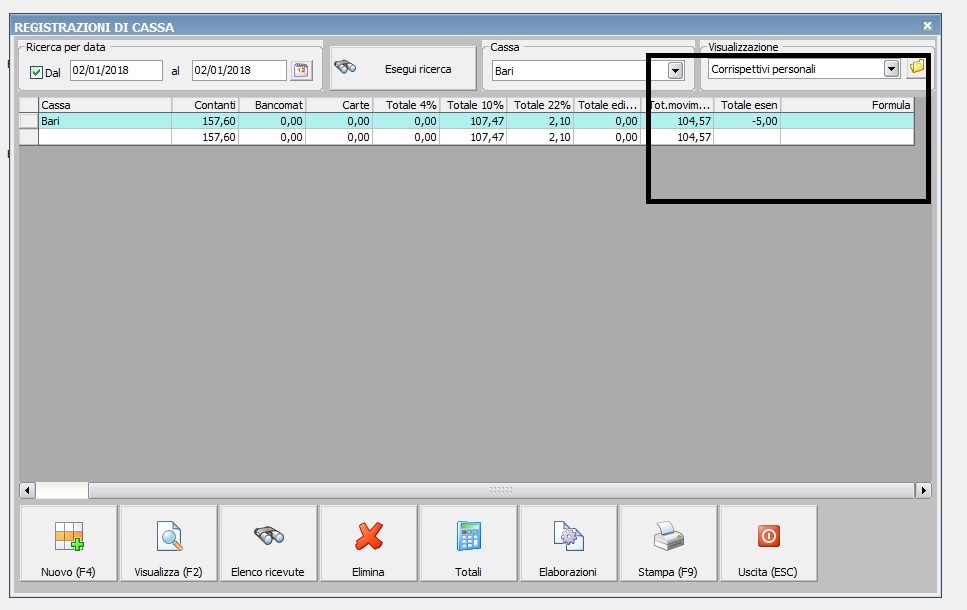Click Nuovo (F4) button

(x=68, y=543)
